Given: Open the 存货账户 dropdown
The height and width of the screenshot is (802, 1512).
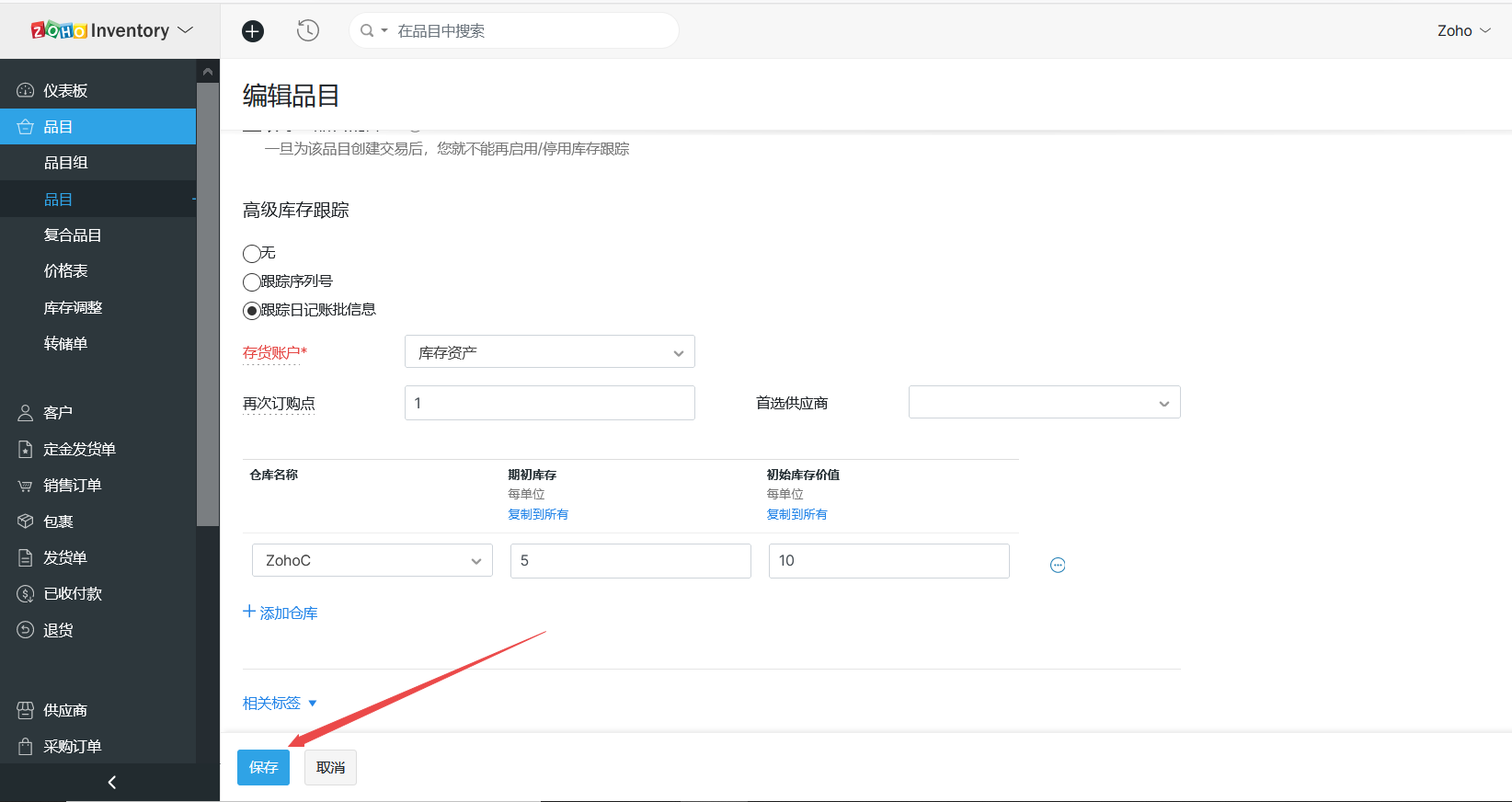Looking at the screenshot, I should (549, 352).
